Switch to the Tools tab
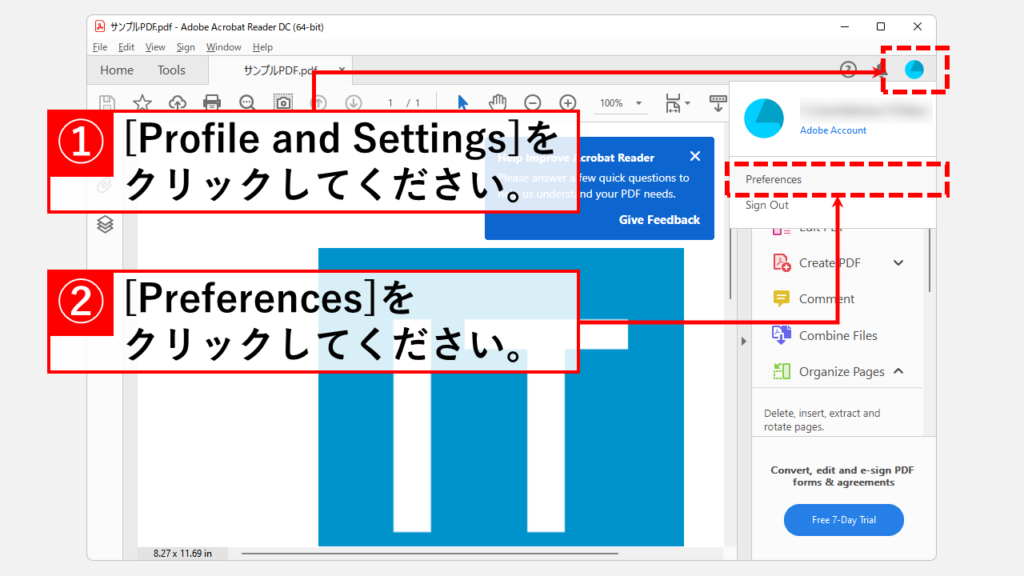 tap(171, 70)
